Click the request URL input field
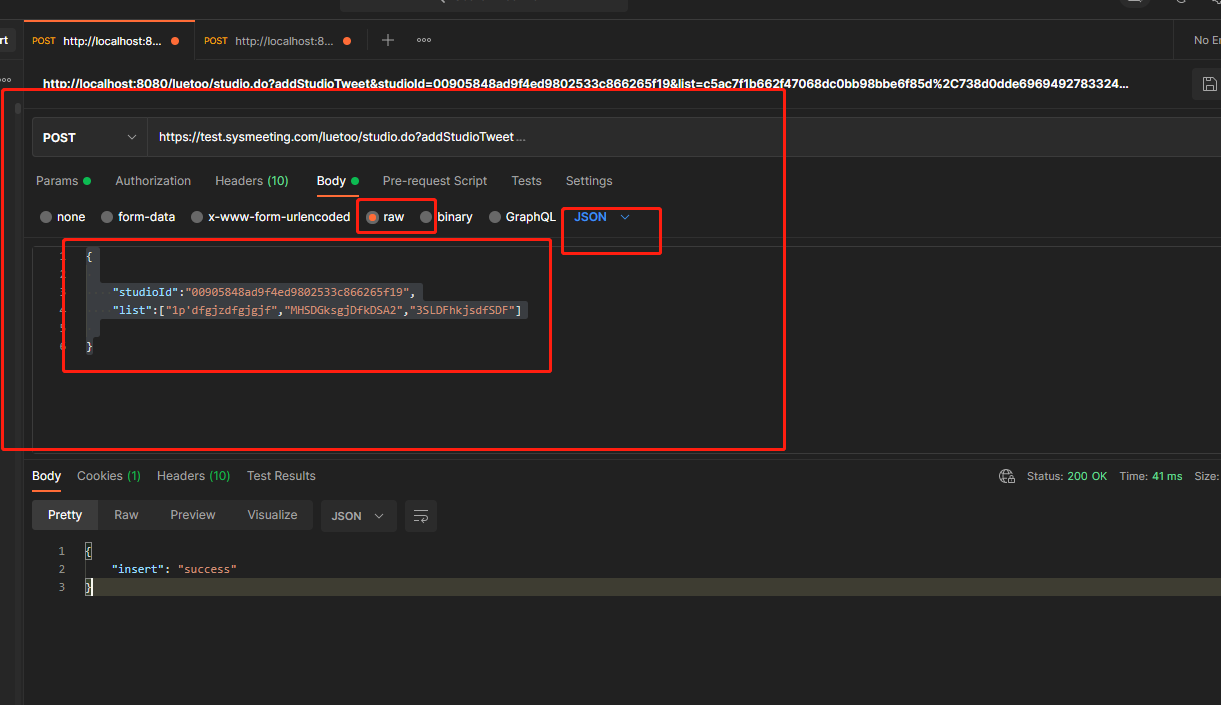 pos(683,137)
